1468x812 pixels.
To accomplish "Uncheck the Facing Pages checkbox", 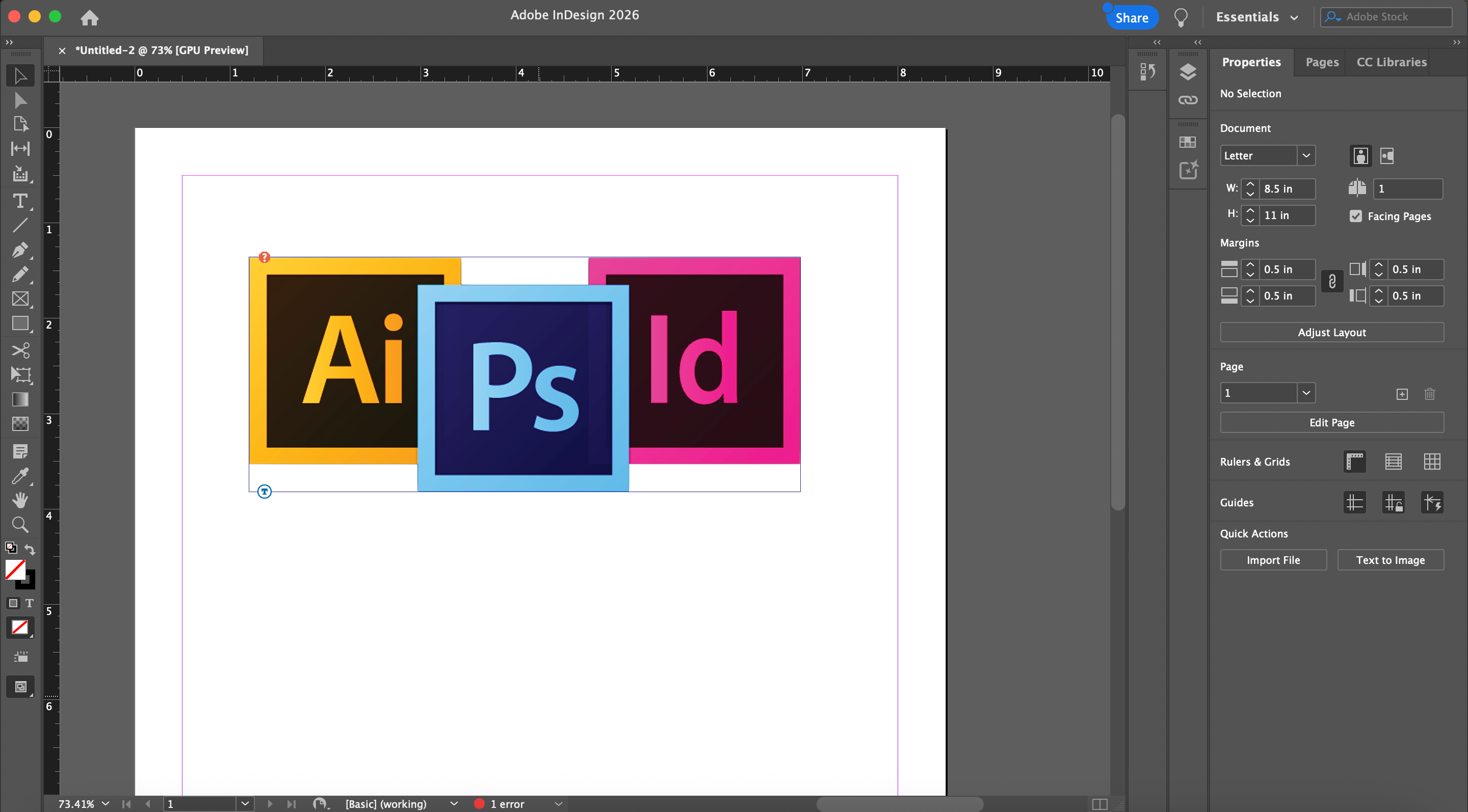I will [x=1356, y=216].
